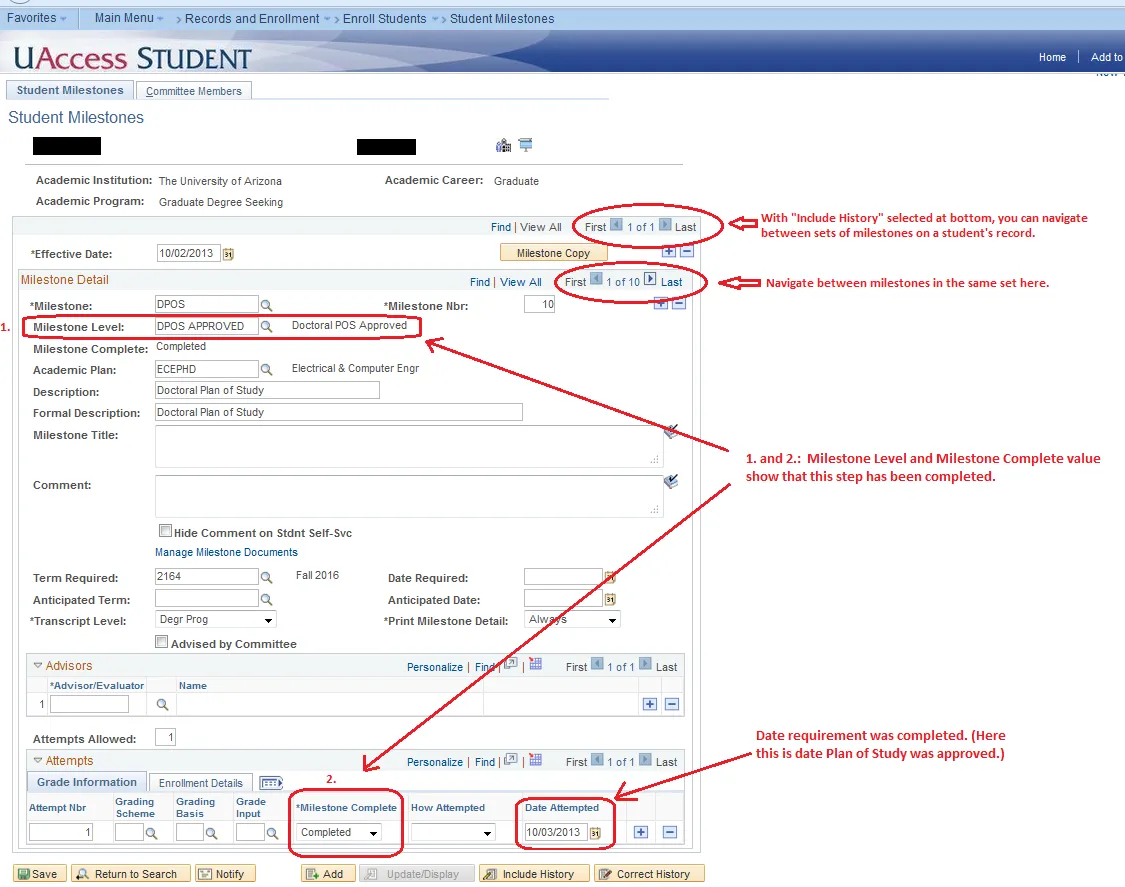Go to next milestone in Milestone Detail
This screenshot has height=887, width=1125.
pyautogui.click(x=650, y=279)
